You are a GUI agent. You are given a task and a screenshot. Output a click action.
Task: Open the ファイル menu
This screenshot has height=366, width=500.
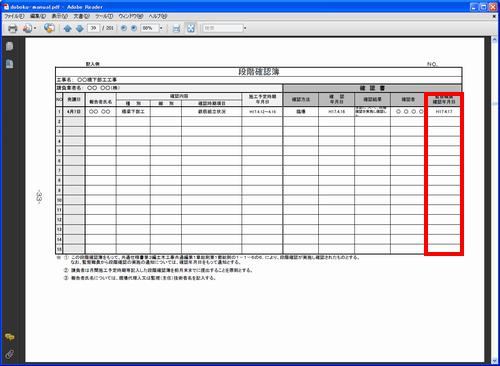pyautogui.click(x=14, y=16)
